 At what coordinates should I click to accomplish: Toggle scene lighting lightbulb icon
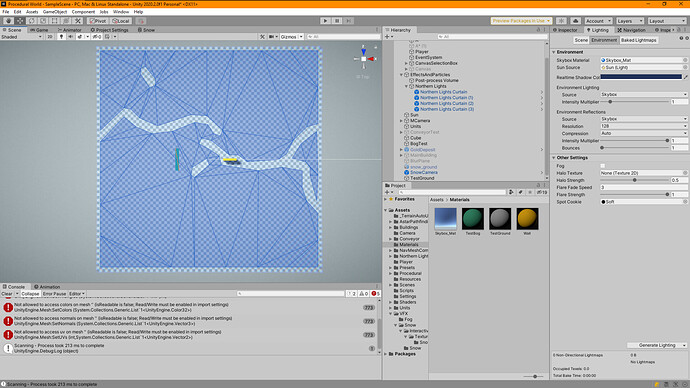(x=61, y=37)
